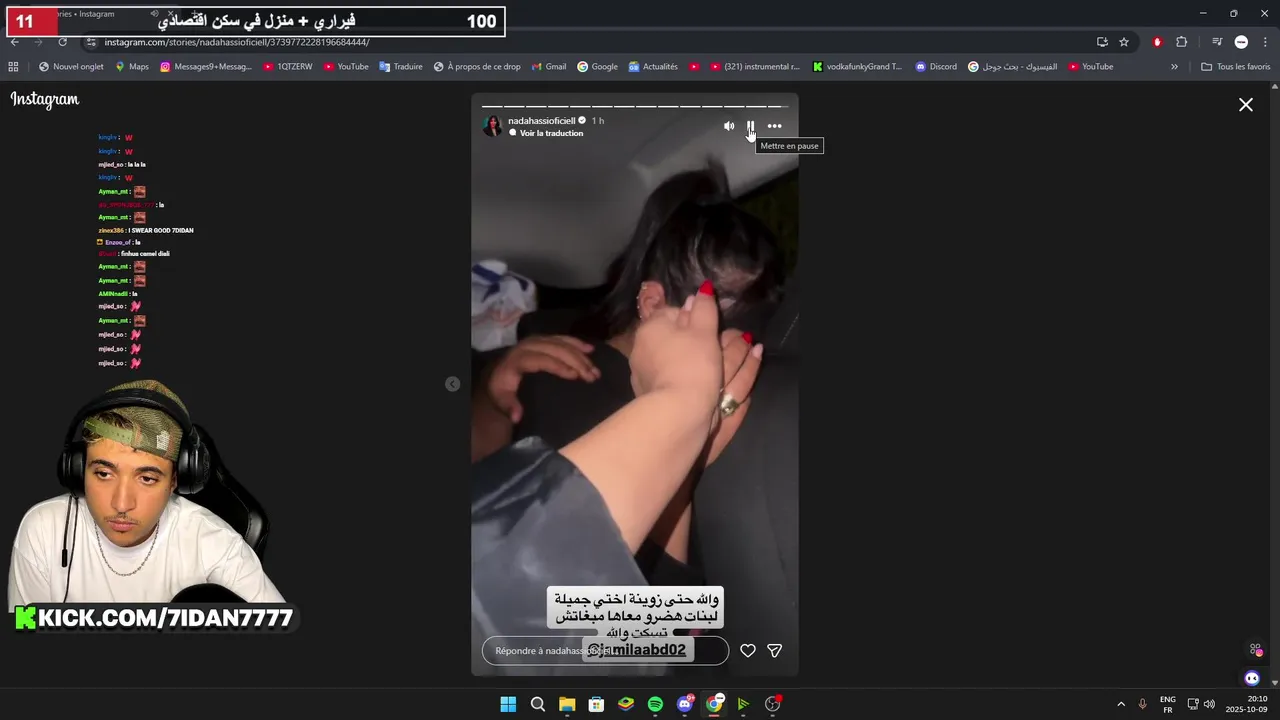
Task: Open OBS Studio from taskbar
Action: (x=773, y=704)
